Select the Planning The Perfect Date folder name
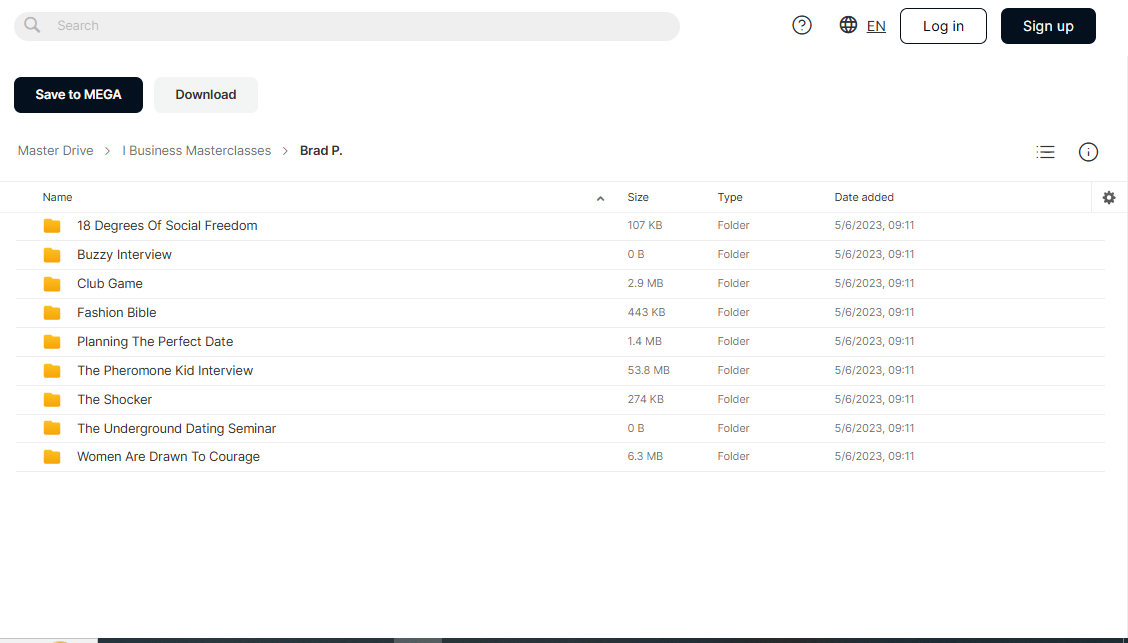This screenshot has height=643, width=1128. coord(155,342)
